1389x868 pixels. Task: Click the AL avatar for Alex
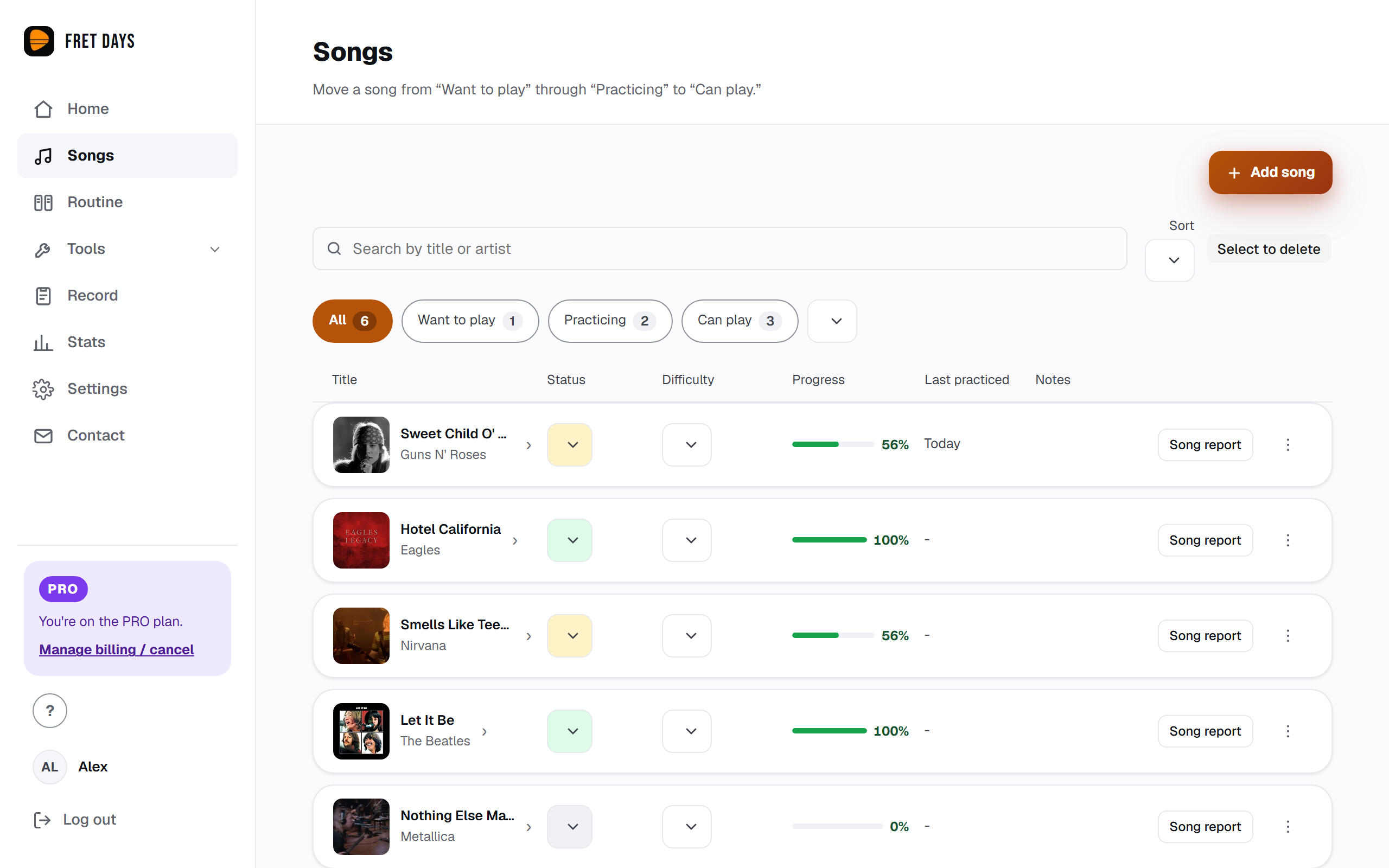coord(50,767)
